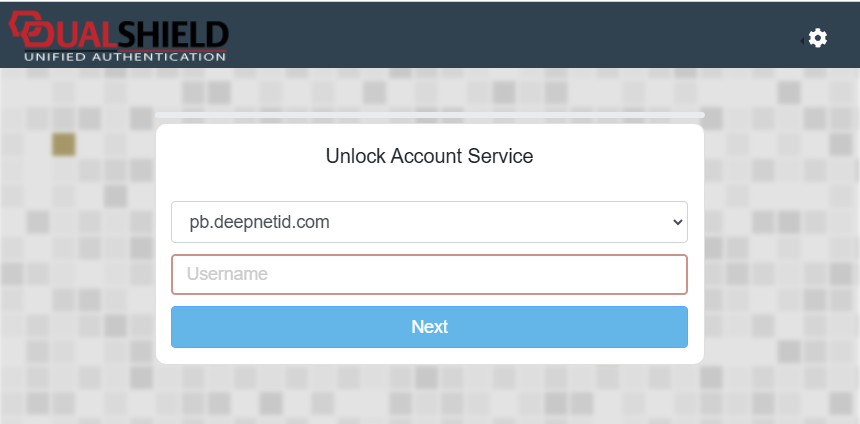Click the Unified Authentication tagline
This screenshot has height=424, width=860.
click(124, 57)
